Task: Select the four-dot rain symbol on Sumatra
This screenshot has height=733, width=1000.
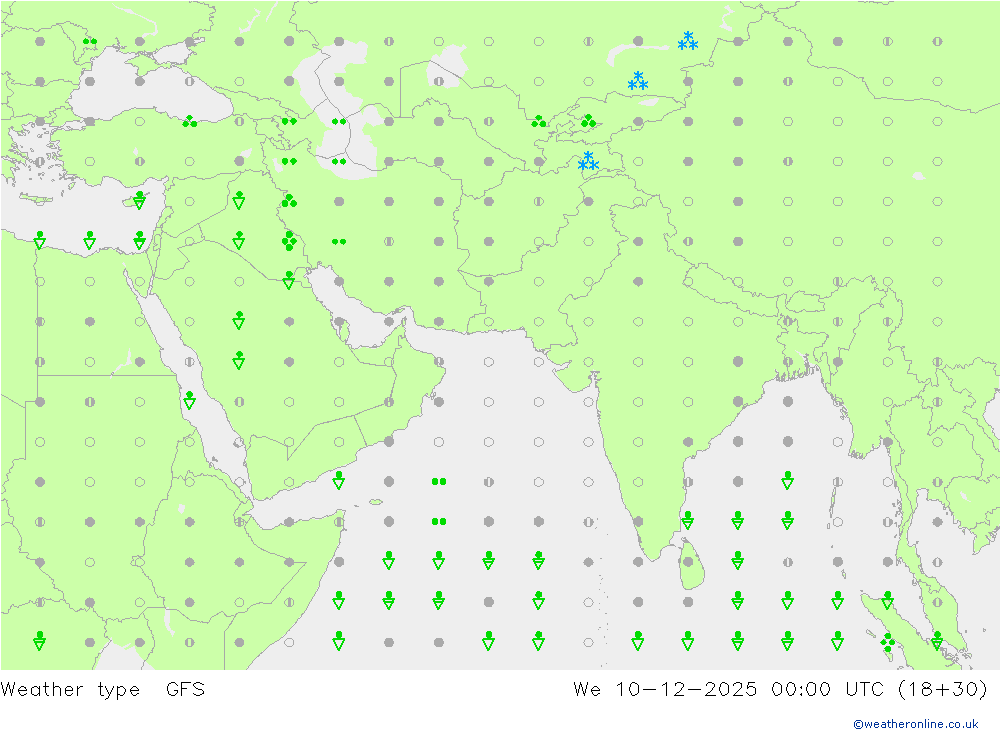Action: tap(887, 642)
